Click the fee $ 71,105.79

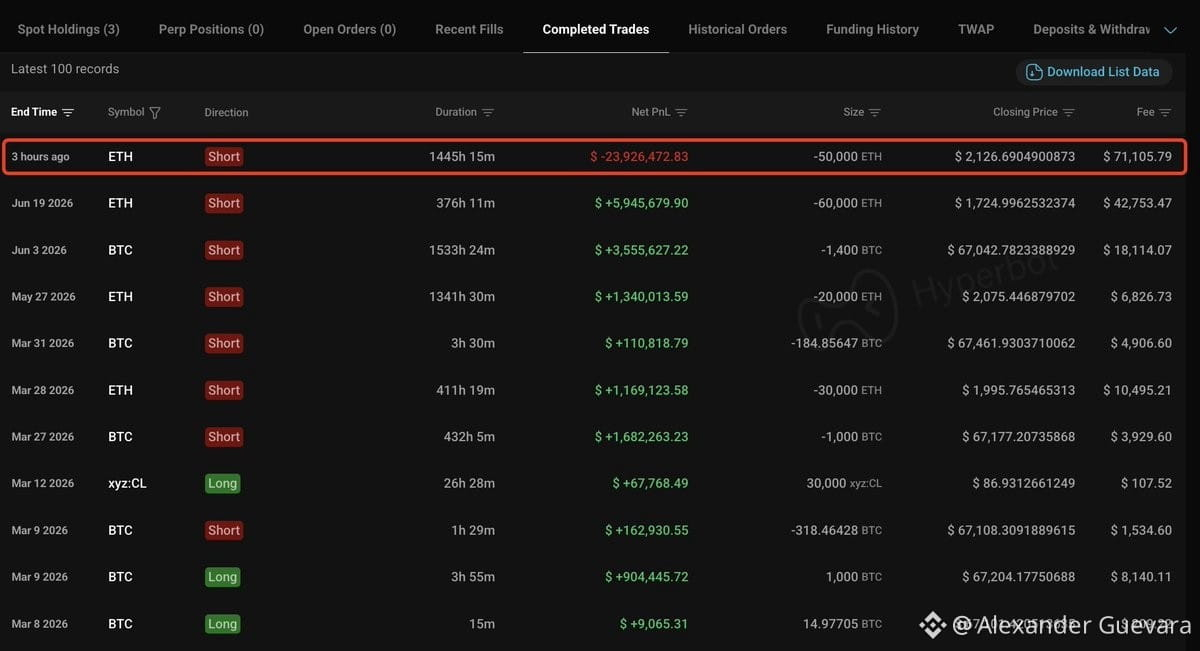point(1137,157)
